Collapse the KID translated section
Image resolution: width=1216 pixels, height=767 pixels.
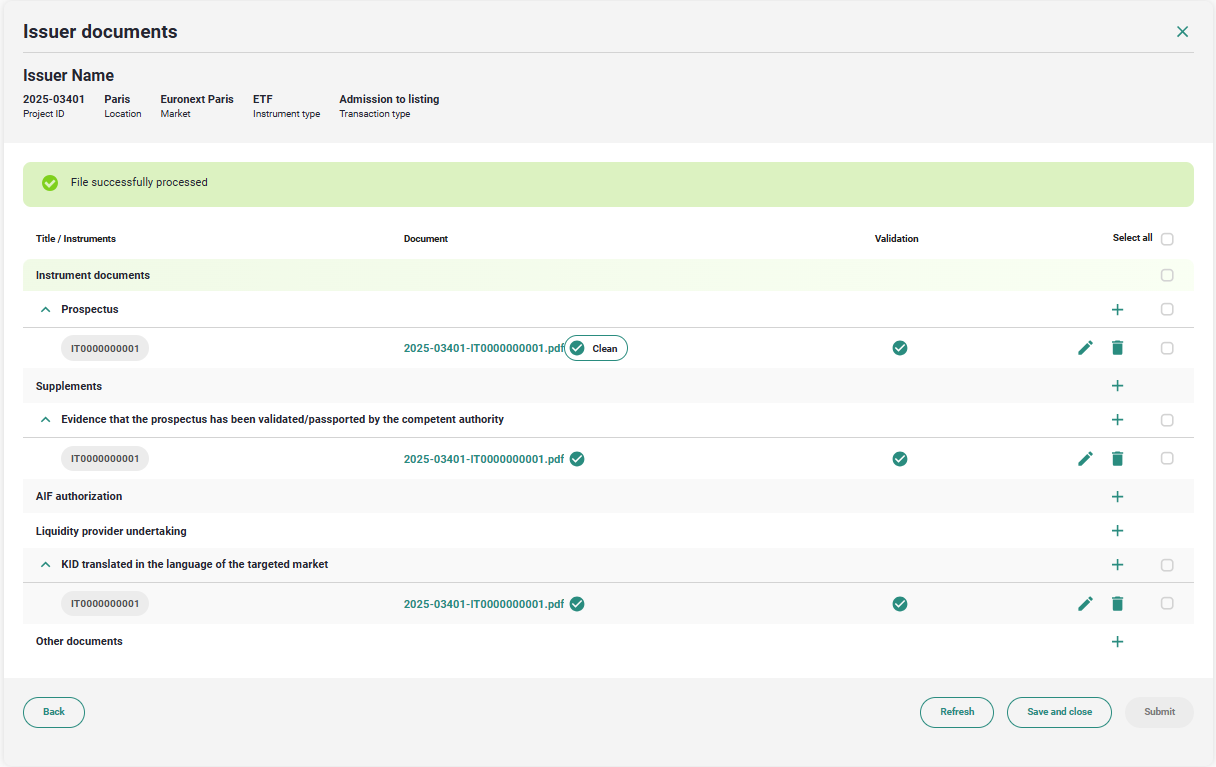[45, 565]
